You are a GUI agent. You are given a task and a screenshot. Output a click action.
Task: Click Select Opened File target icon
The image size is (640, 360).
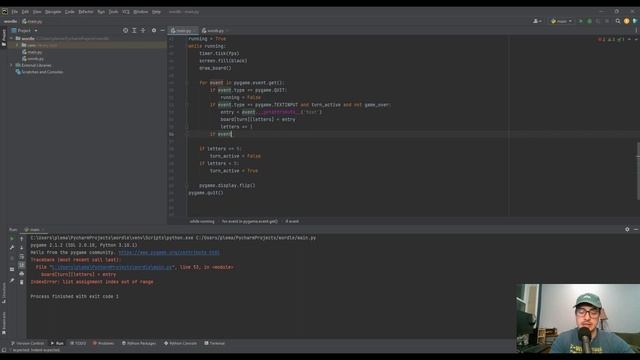pos(125,31)
